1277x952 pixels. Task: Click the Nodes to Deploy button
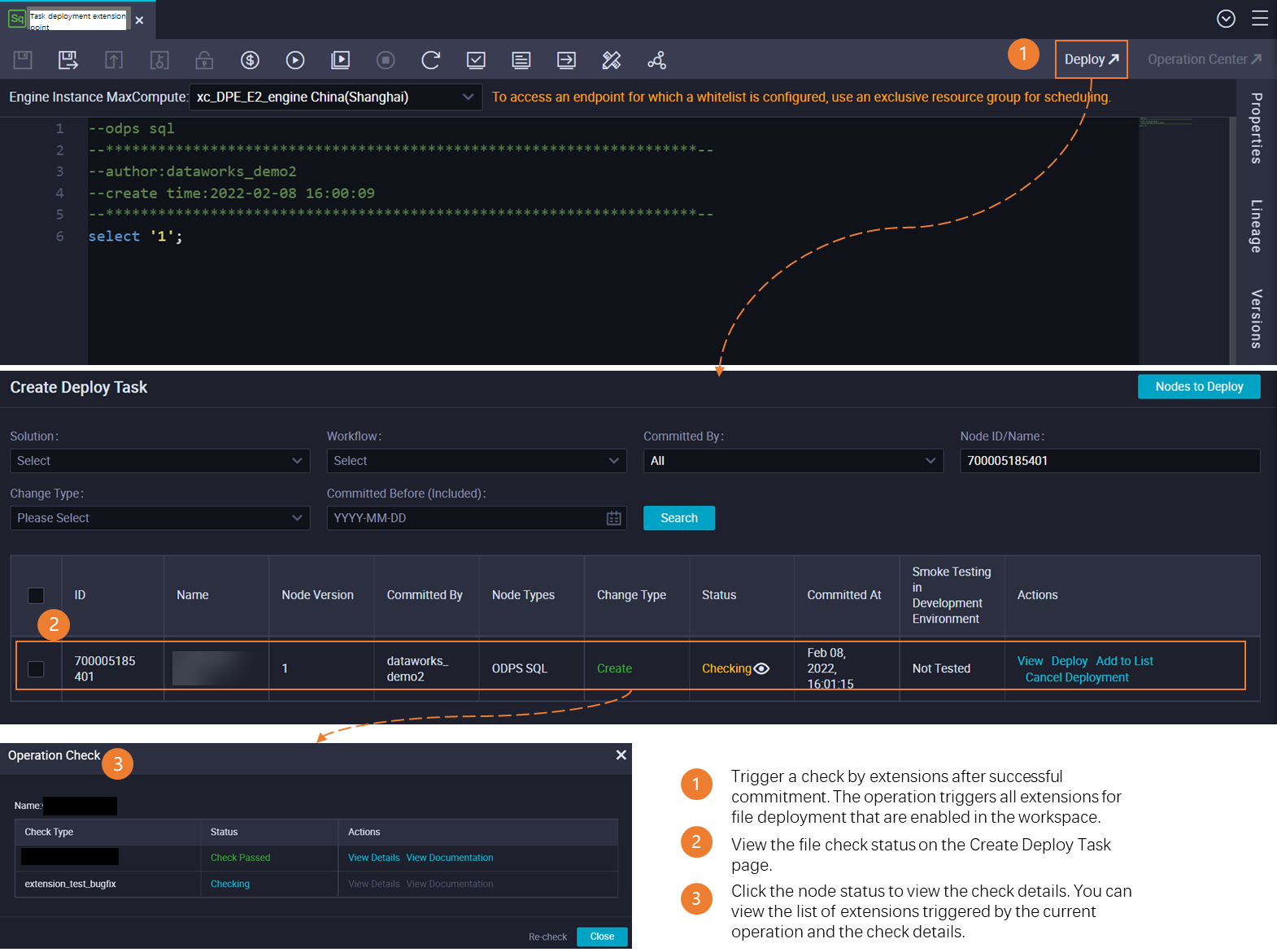(1199, 386)
